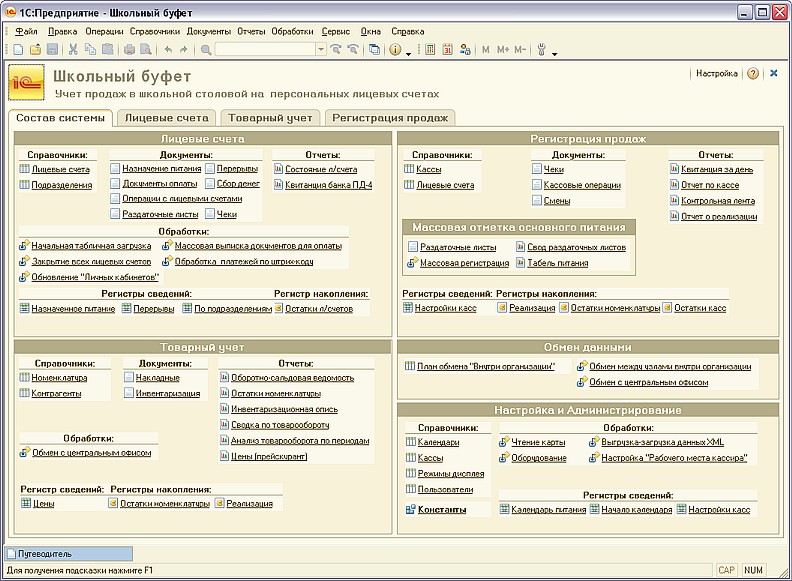This screenshot has width=792, height=581.
Task: Click the yellow help question mark icon
Action: [x=753, y=74]
